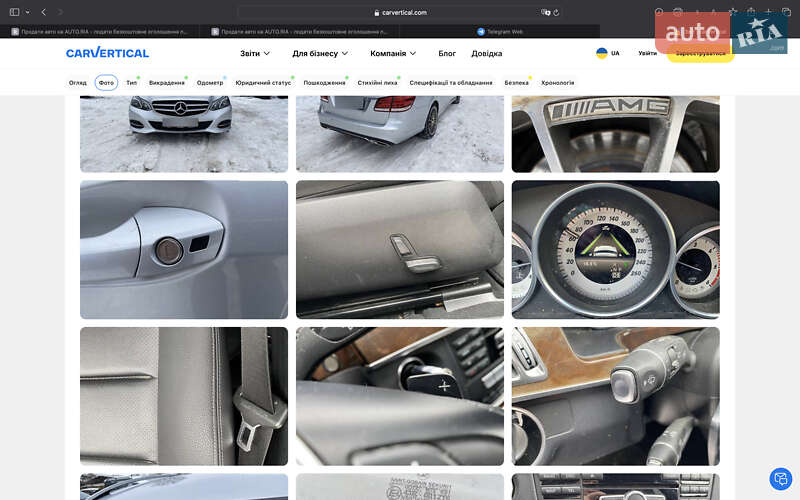Go back with browser back arrow
The image size is (800, 500).
coord(44,12)
